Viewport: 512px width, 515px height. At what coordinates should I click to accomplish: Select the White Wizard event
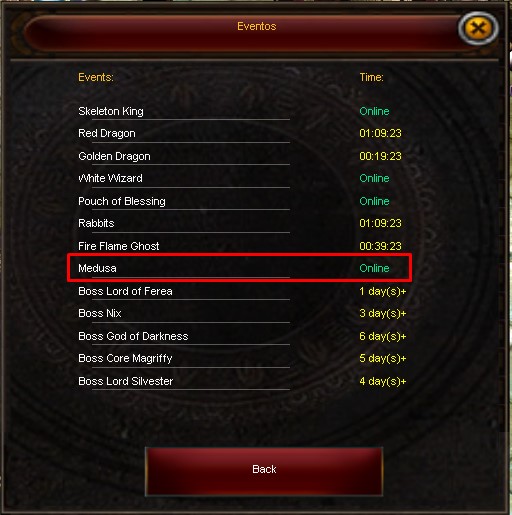point(110,178)
